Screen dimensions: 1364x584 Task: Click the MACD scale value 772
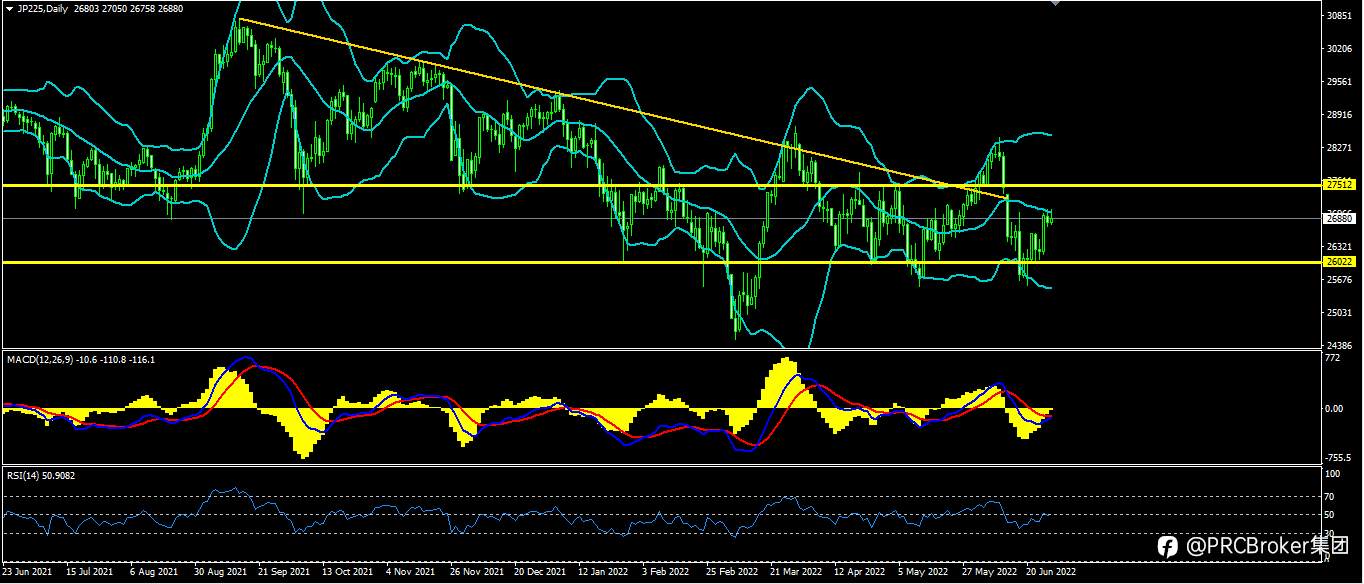point(1333,357)
